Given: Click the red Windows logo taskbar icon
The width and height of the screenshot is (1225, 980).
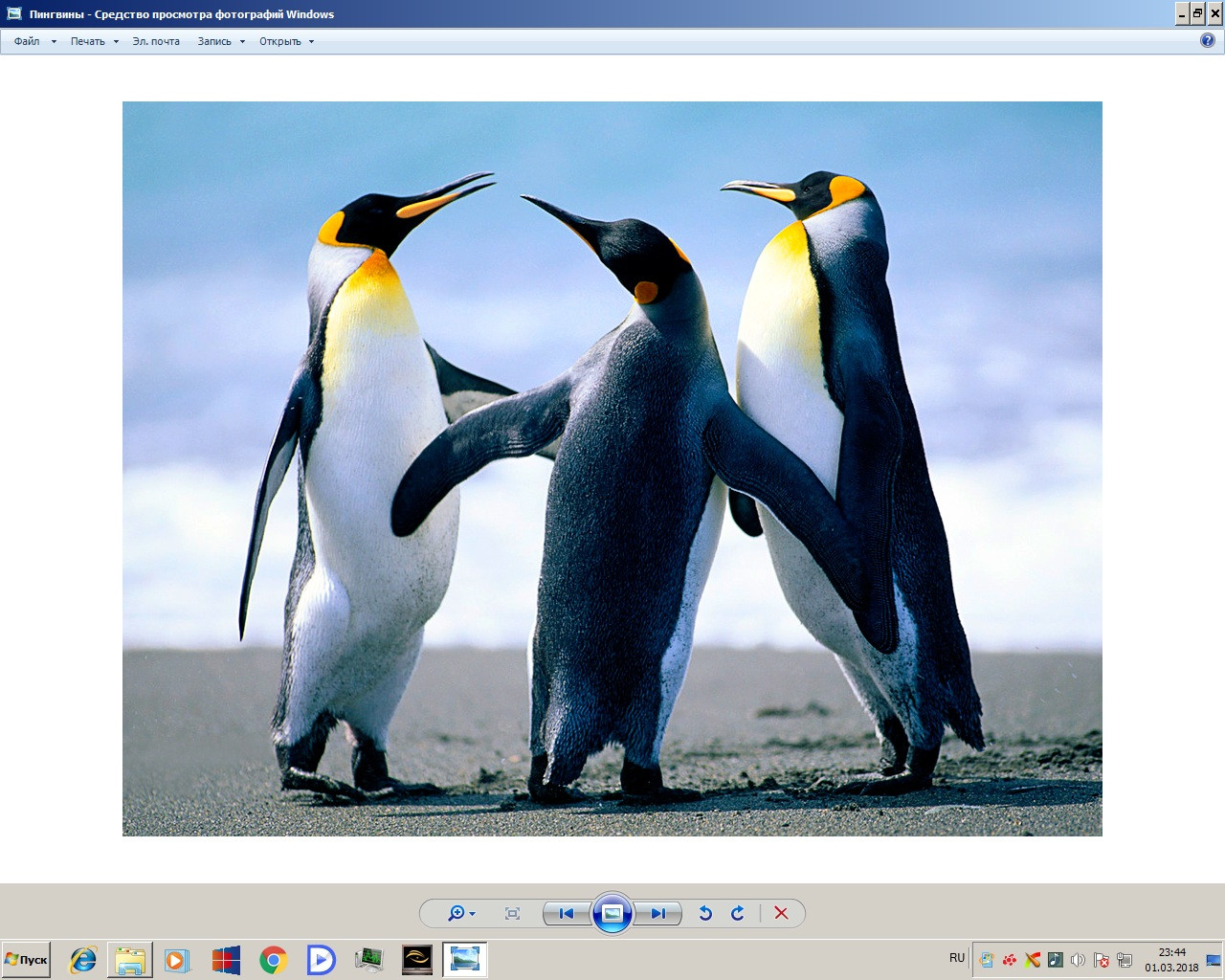Looking at the screenshot, I should (226, 960).
